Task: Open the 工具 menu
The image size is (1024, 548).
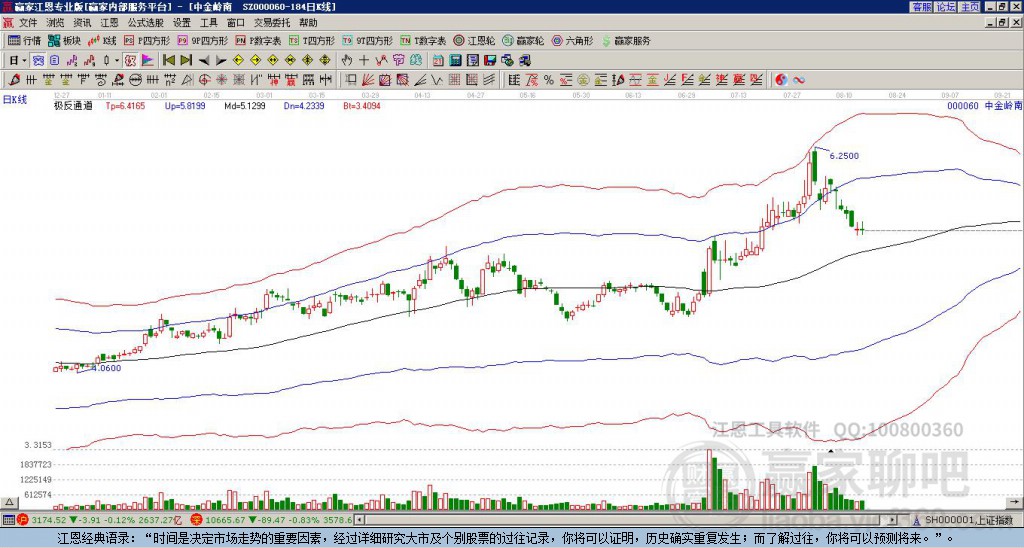Action: [x=209, y=23]
